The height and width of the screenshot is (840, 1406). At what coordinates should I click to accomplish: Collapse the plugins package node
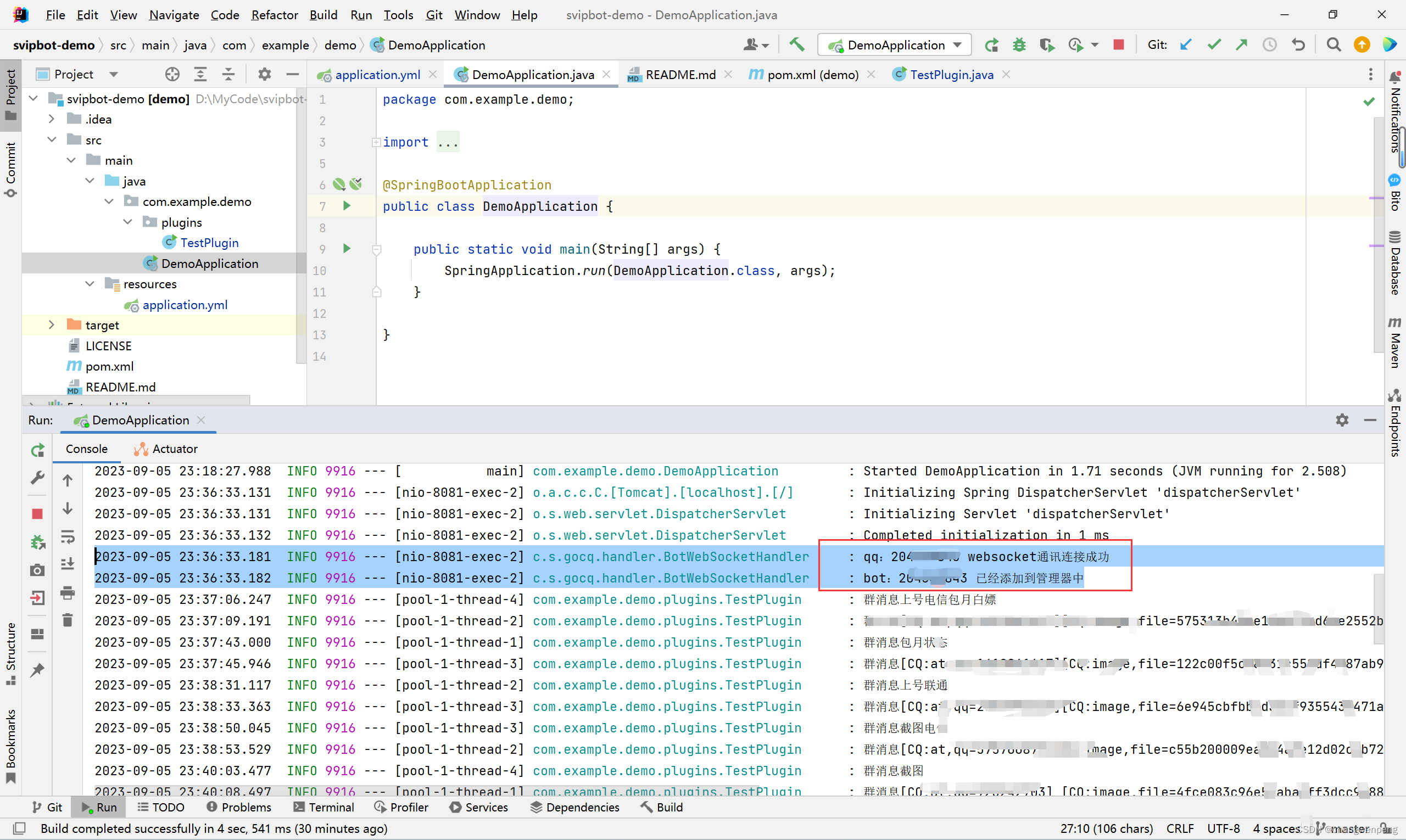[128, 222]
